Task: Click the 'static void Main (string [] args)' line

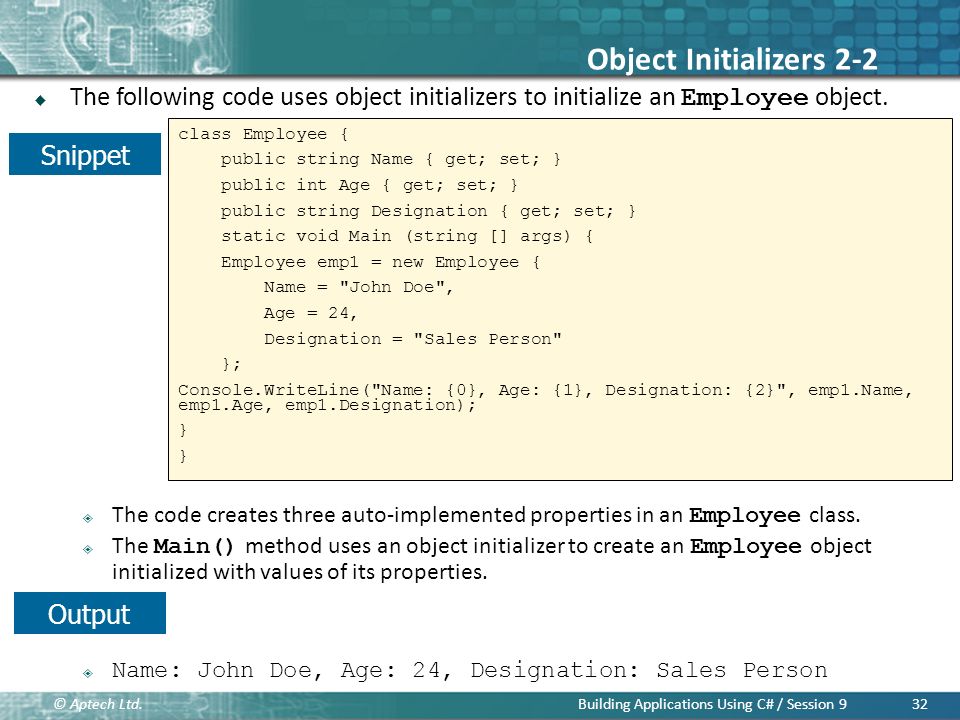Action: tap(407, 236)
